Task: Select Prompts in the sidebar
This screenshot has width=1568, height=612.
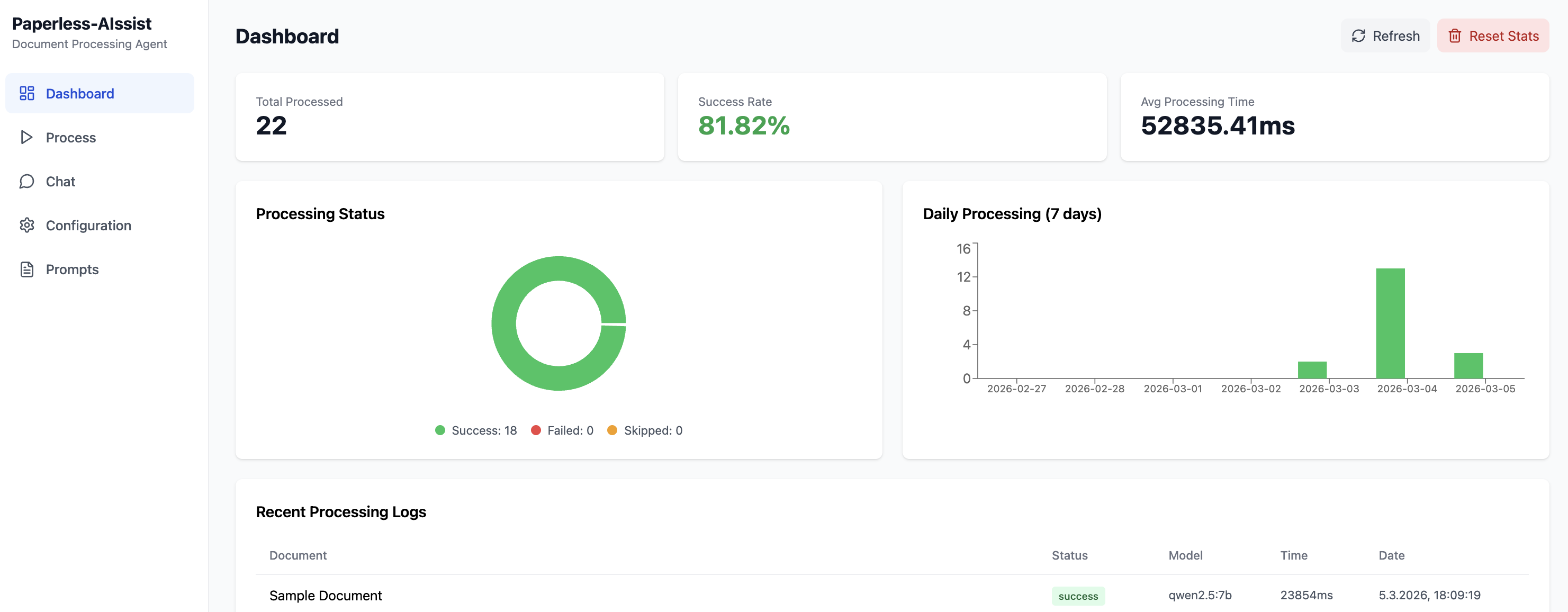Action: [72, 269]
